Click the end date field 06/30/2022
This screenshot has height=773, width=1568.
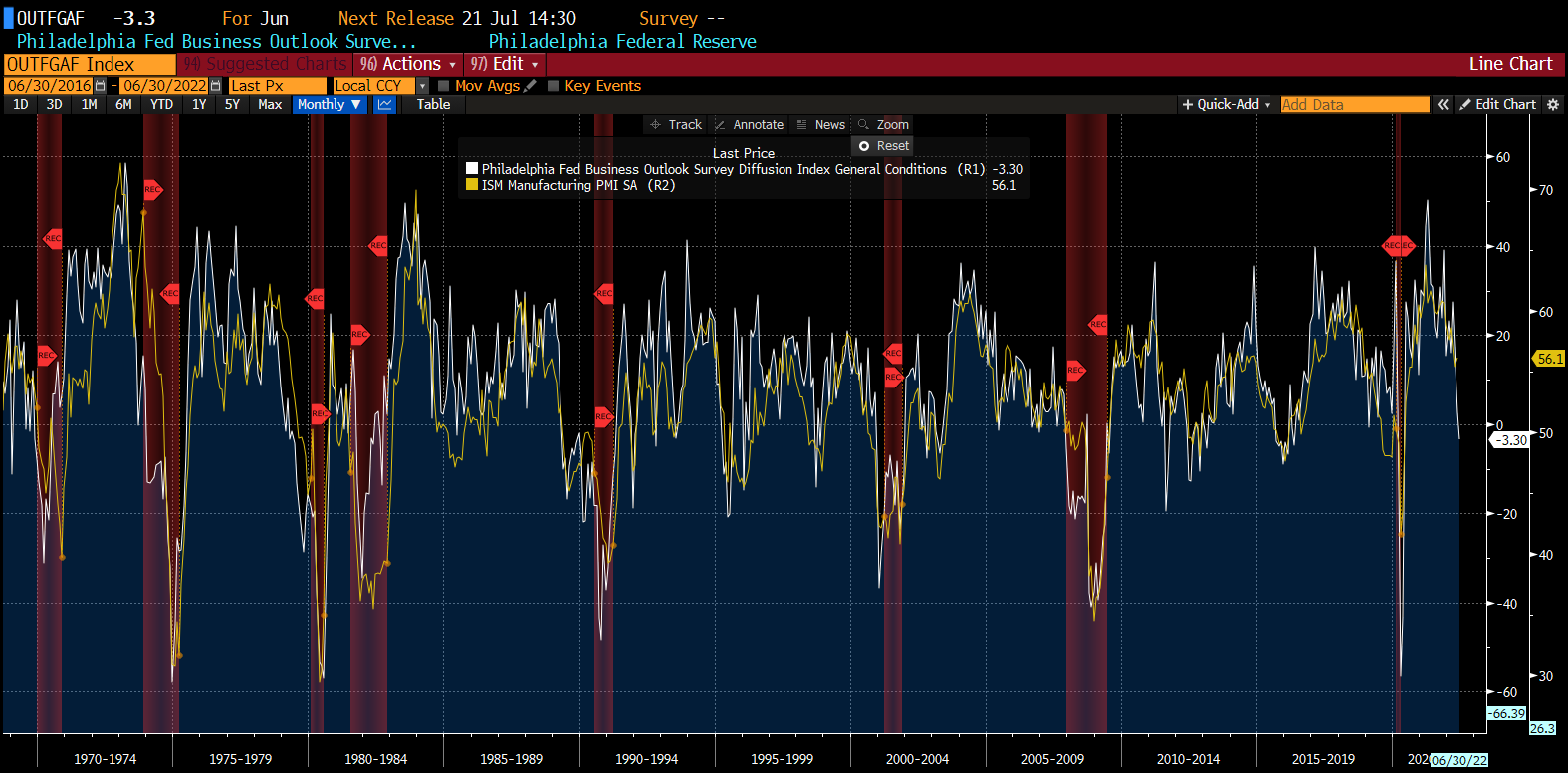pyautogui.click(x=164, y=86)
